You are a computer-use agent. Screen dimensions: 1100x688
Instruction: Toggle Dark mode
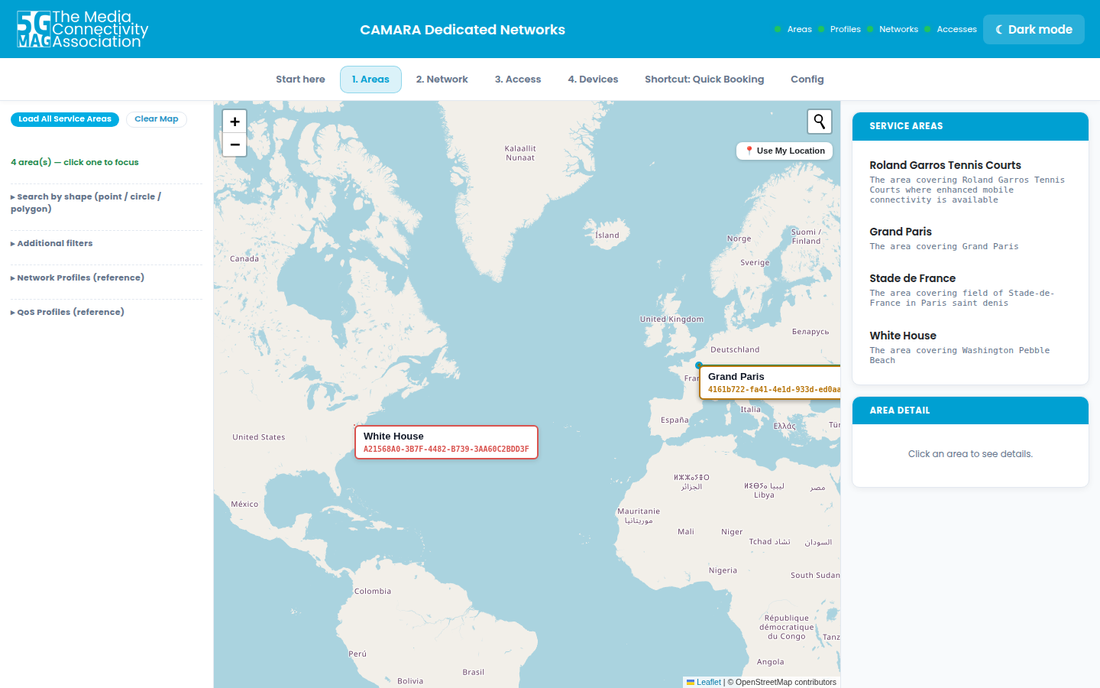[1033, 29]
